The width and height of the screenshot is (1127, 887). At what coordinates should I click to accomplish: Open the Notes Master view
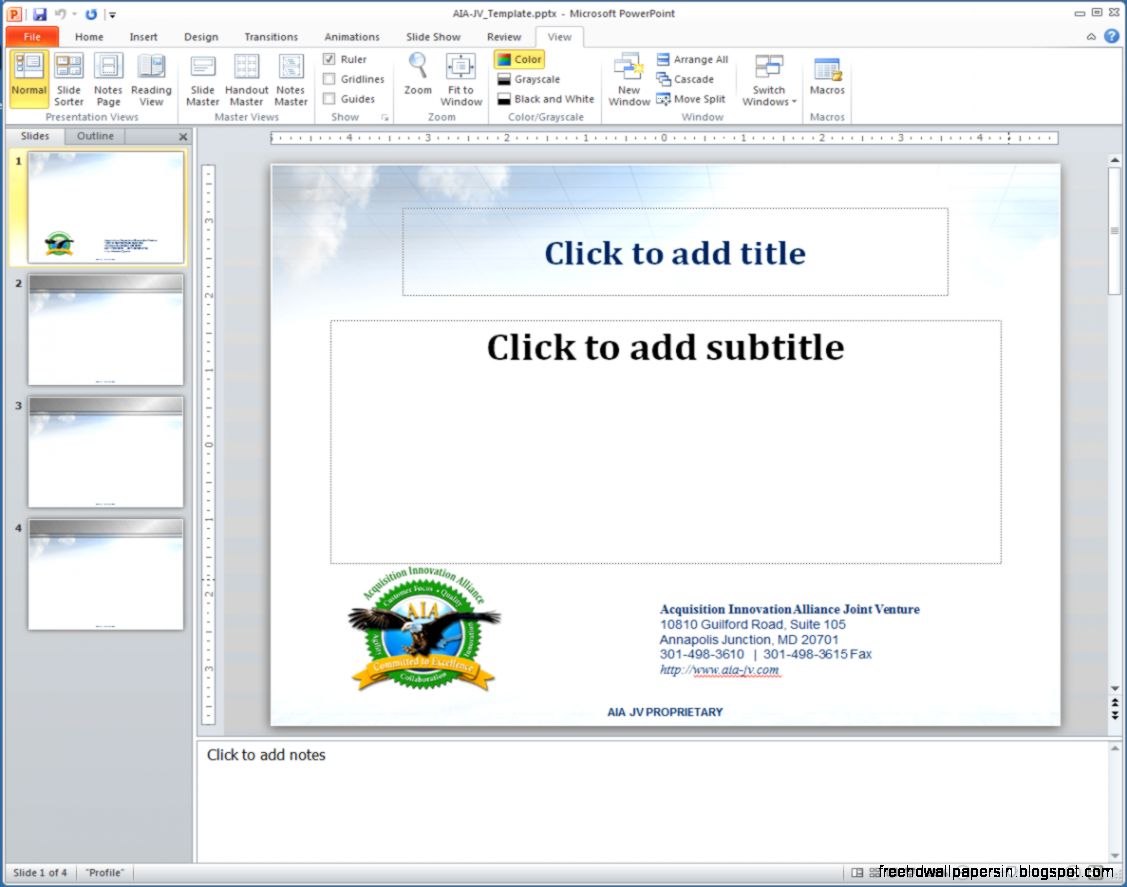(290, 78)
